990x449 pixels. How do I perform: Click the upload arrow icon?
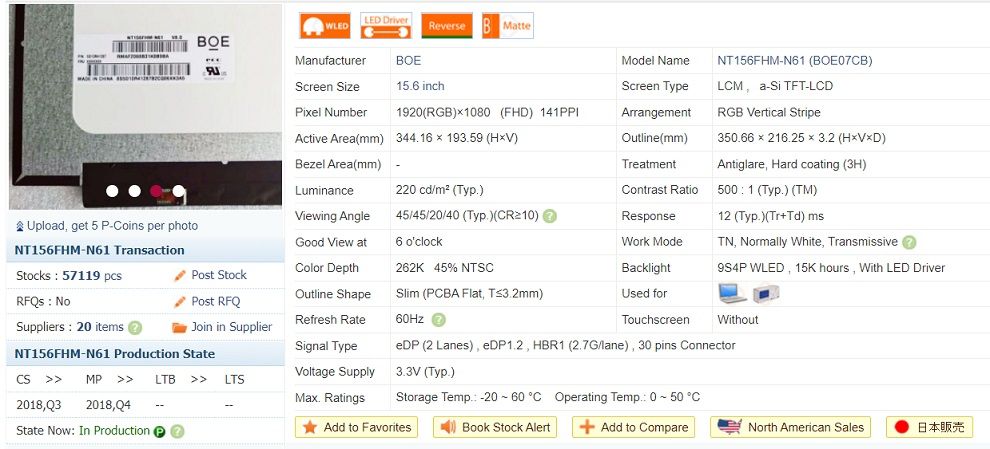pyautogui.click(x=19, y=226)
